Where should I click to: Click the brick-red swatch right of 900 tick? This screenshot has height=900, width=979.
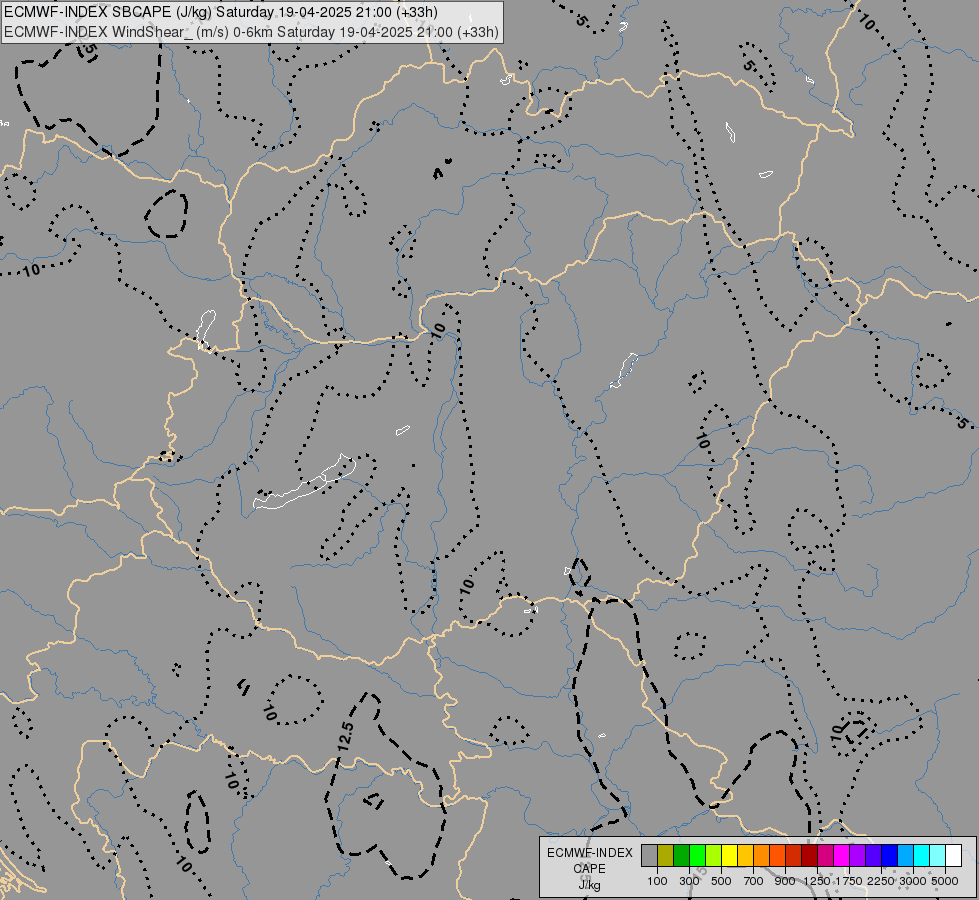794,856
